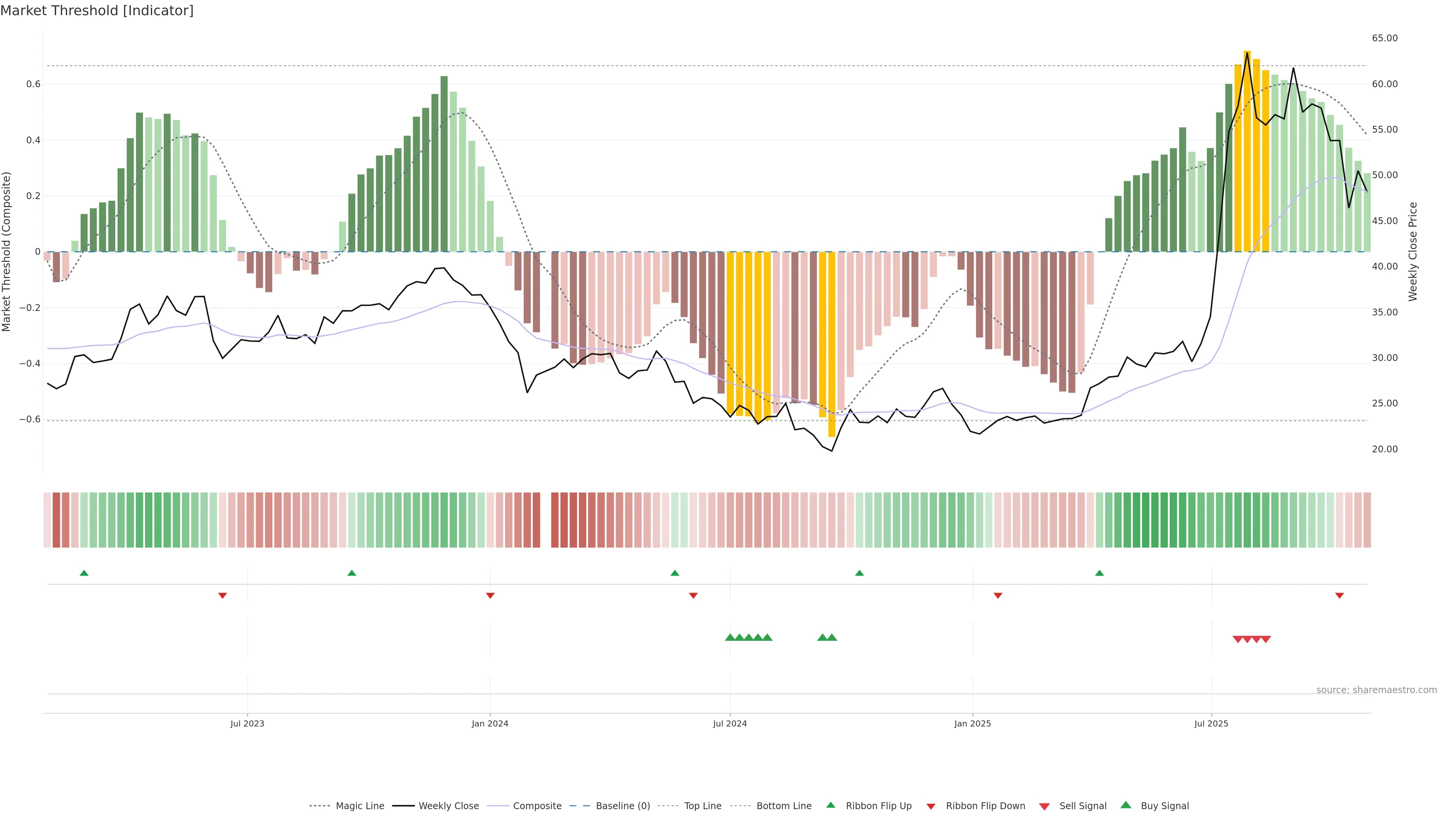Click the Sell Signal legend icon
This screenshot has width=1456, height=819.
[x=1045, y=806]
